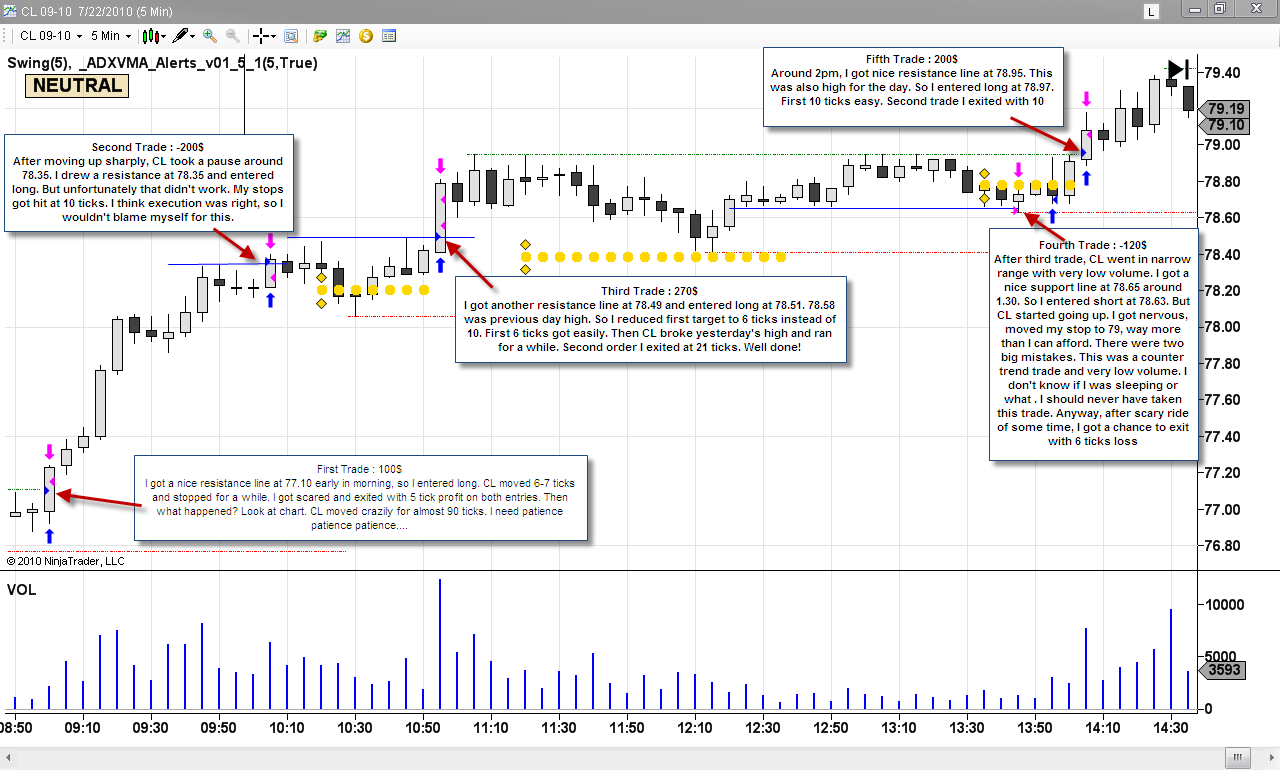Viewport: 1280px width, 770px height.
Task: Click the 12:50 time axis label
Action: pos(830,728)
